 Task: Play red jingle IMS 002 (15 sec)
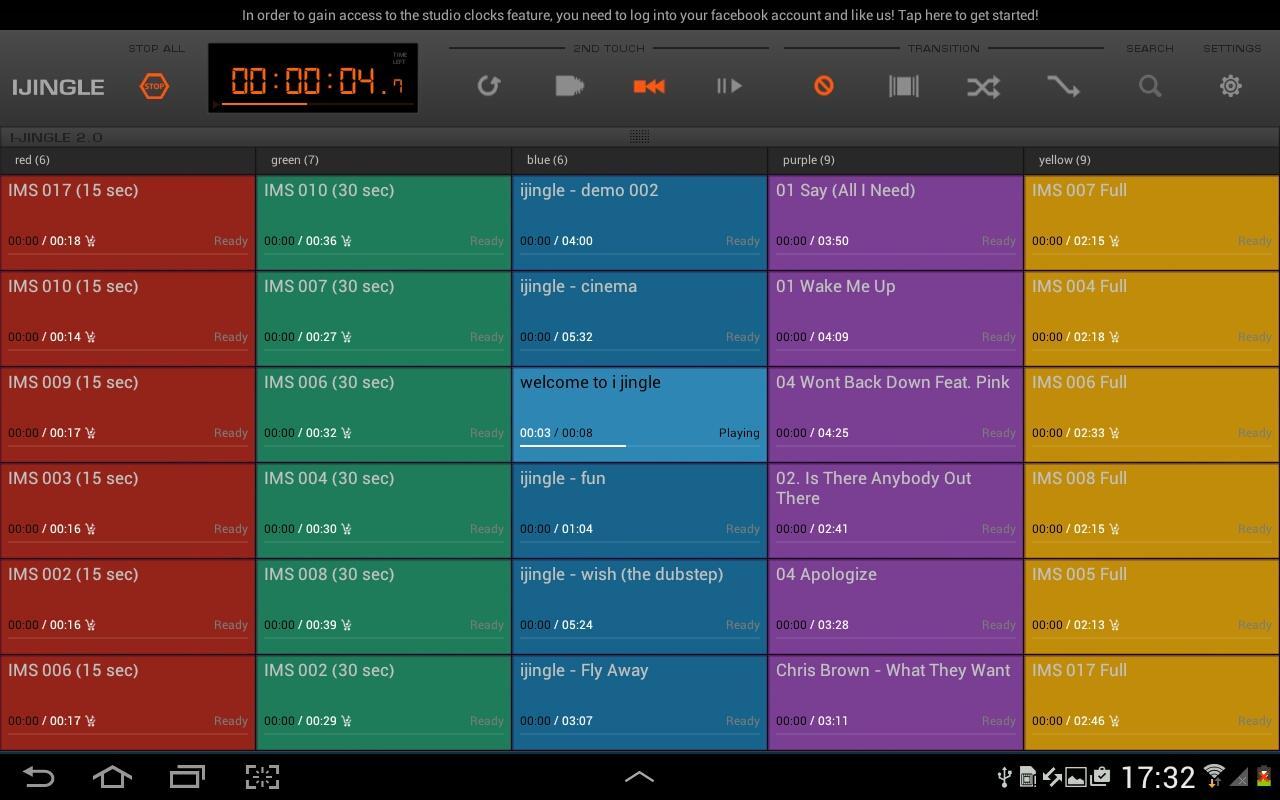click(128, 606)
